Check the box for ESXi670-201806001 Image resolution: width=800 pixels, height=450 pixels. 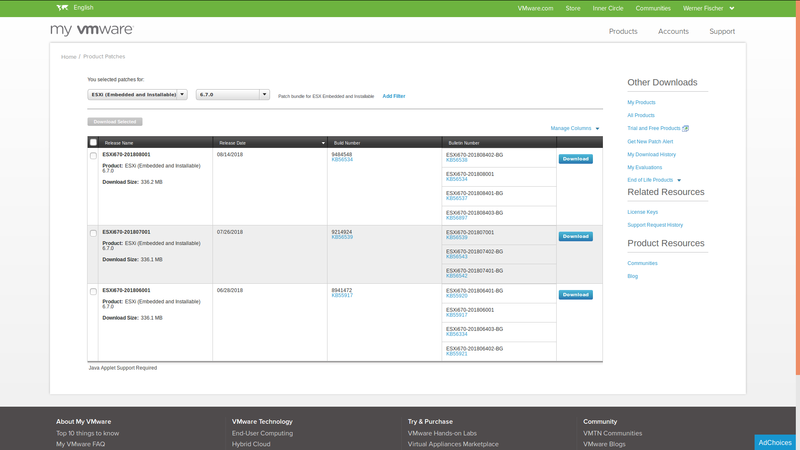93,291
